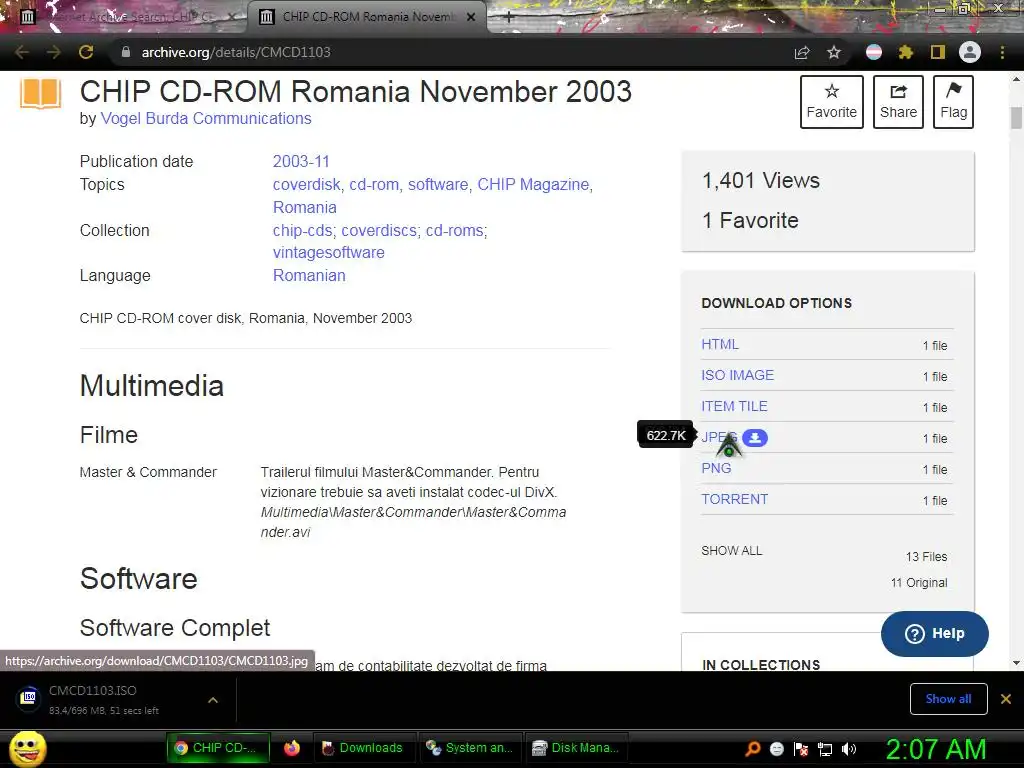Open the Share button
This screenshot has height=768, width=1024.
pos(899,102)
